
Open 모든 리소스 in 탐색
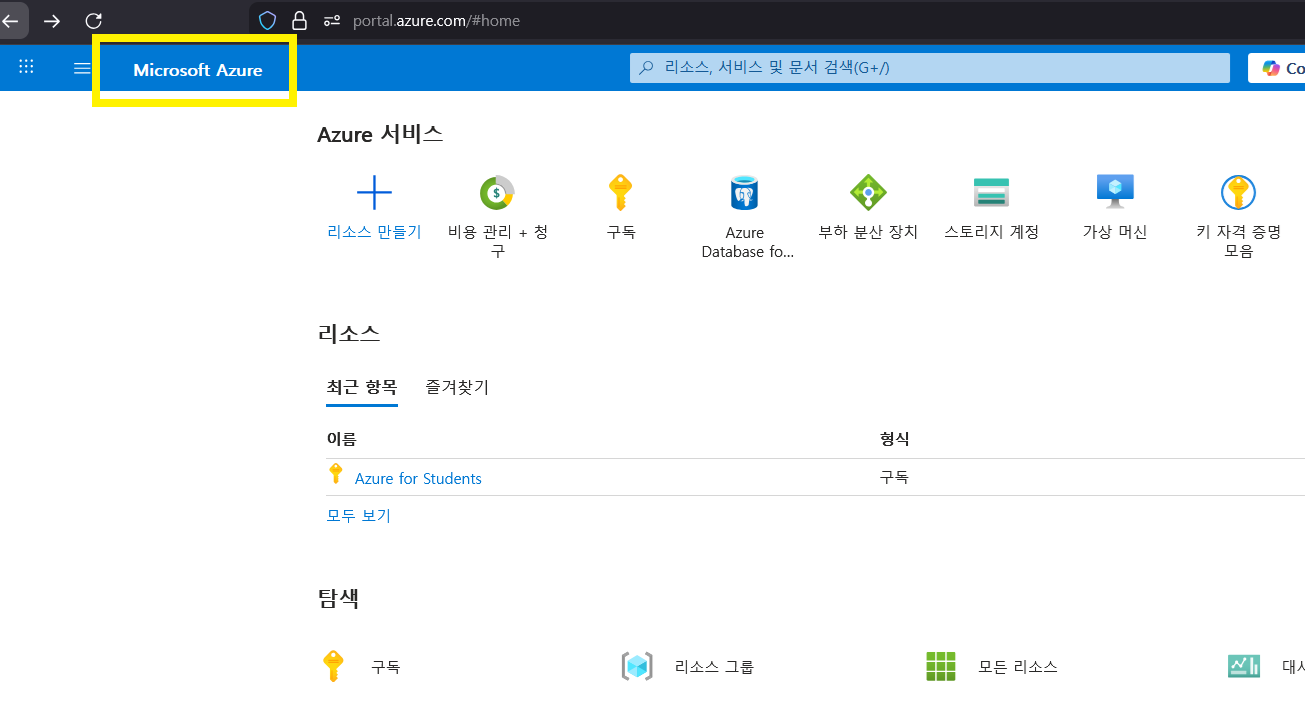tap(1018, 667)
